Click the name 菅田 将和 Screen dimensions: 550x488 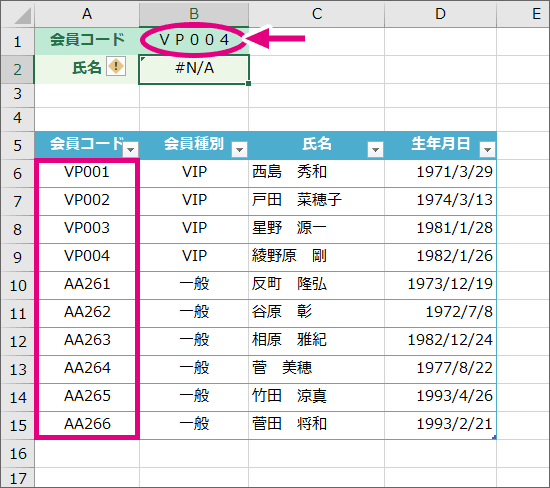289,425
